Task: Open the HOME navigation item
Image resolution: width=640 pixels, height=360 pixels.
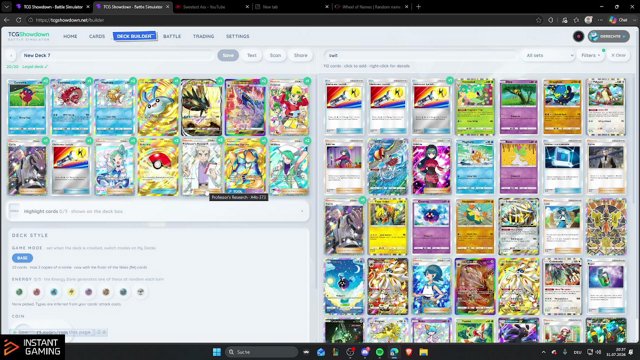Action: (70, 36)
